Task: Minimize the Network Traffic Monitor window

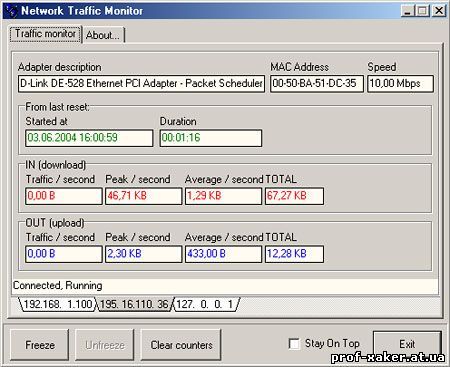Action: pyautogui.click(x=407, y=11)
